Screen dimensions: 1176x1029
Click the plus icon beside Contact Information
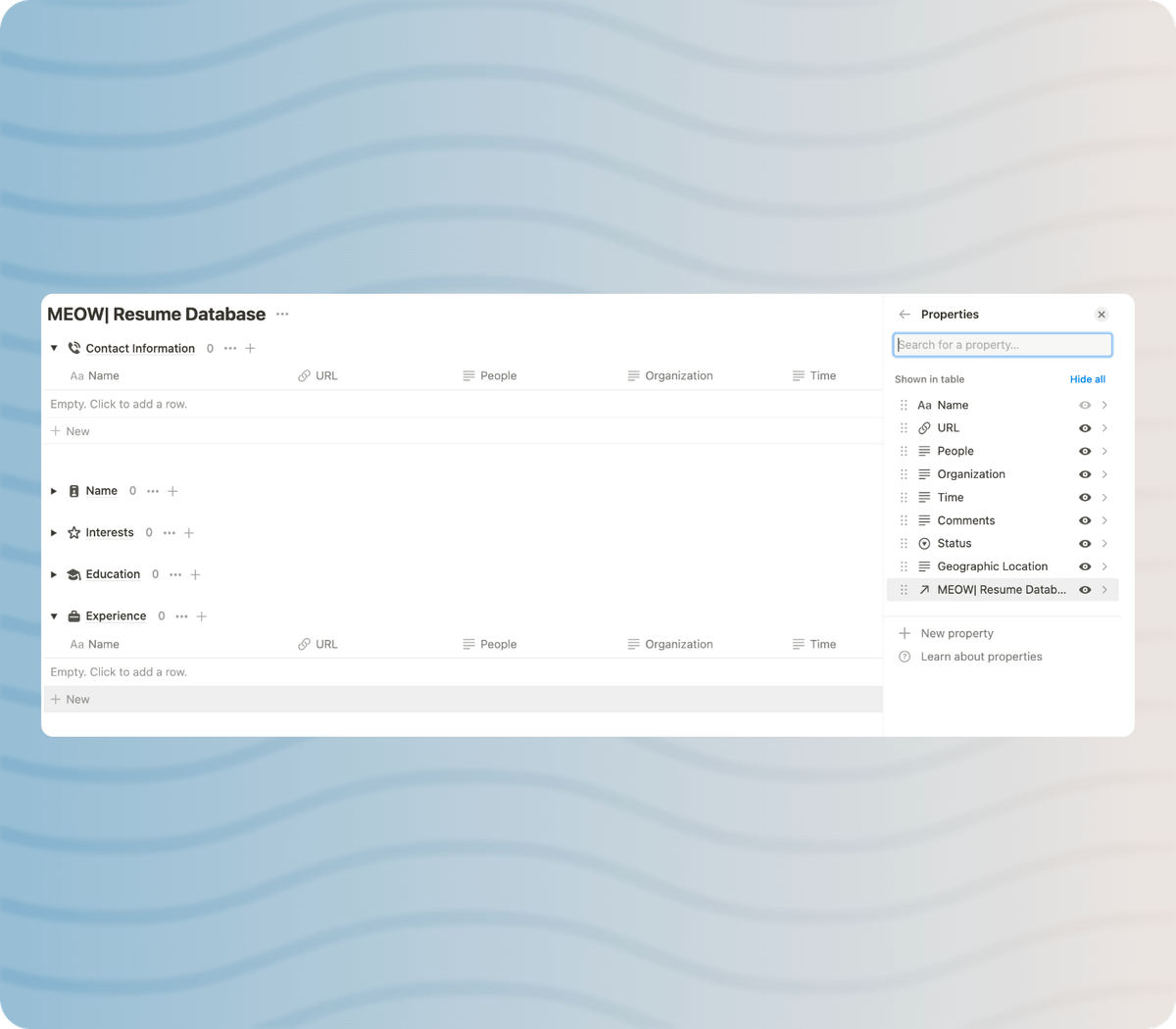[x=250, y=349]
